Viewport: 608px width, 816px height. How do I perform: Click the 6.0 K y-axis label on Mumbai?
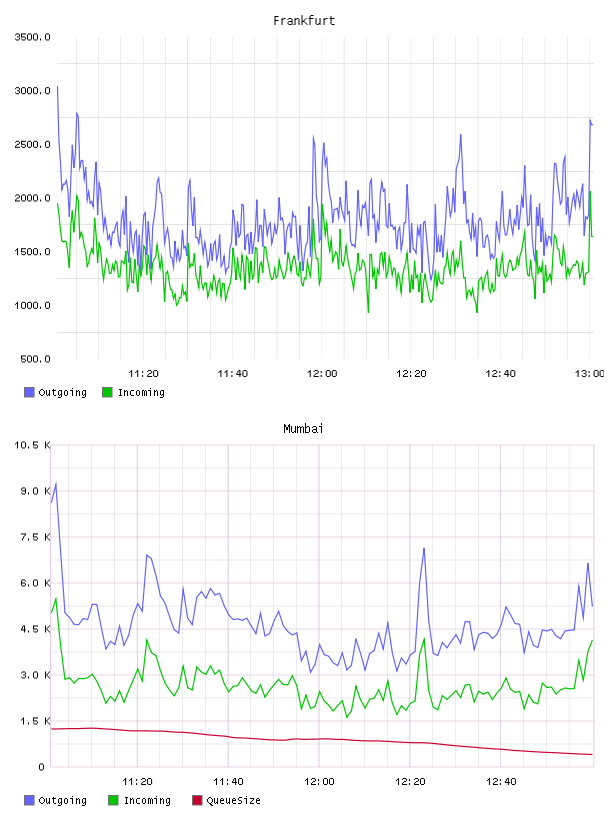pos(35,583)
